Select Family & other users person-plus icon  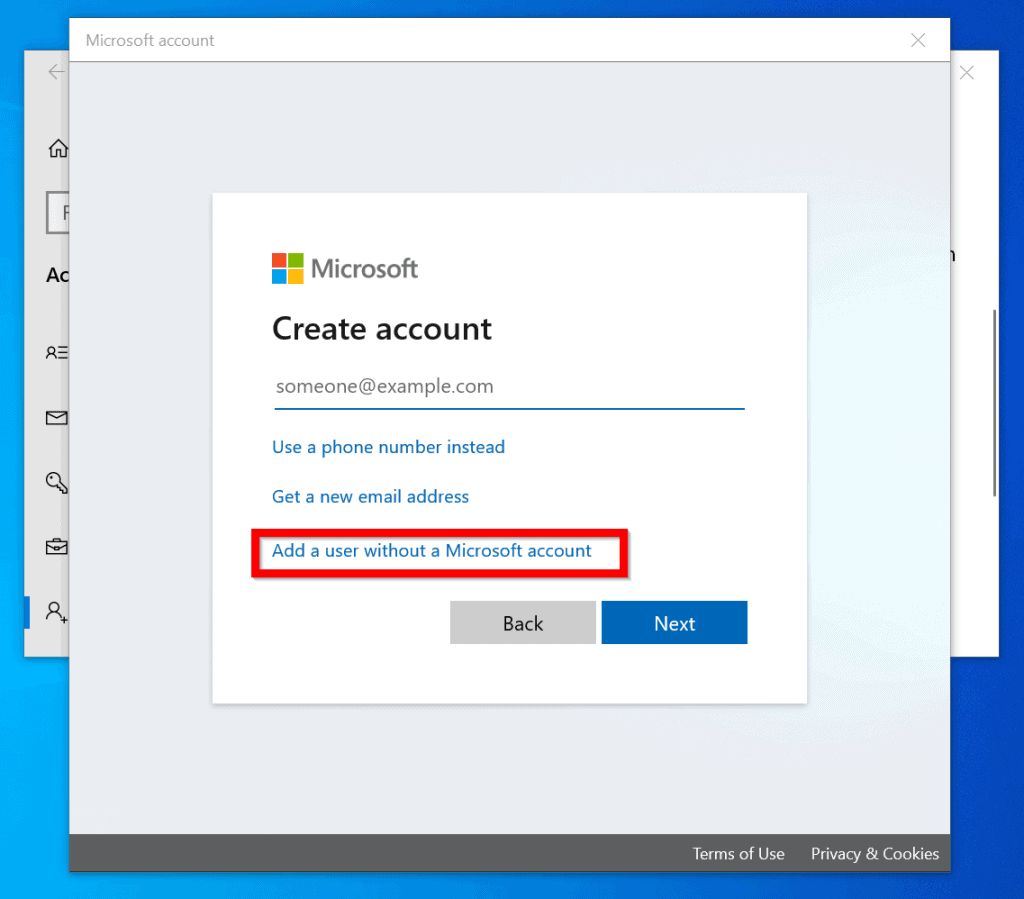tap(57, 612)
